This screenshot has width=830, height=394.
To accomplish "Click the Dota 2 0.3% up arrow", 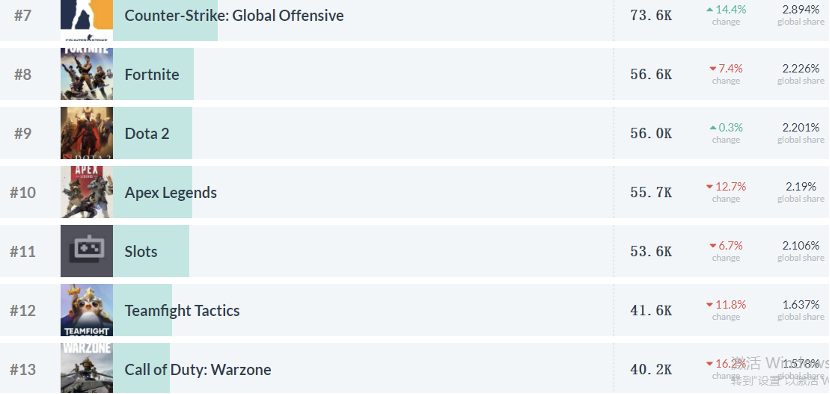I will click(712, 128).
